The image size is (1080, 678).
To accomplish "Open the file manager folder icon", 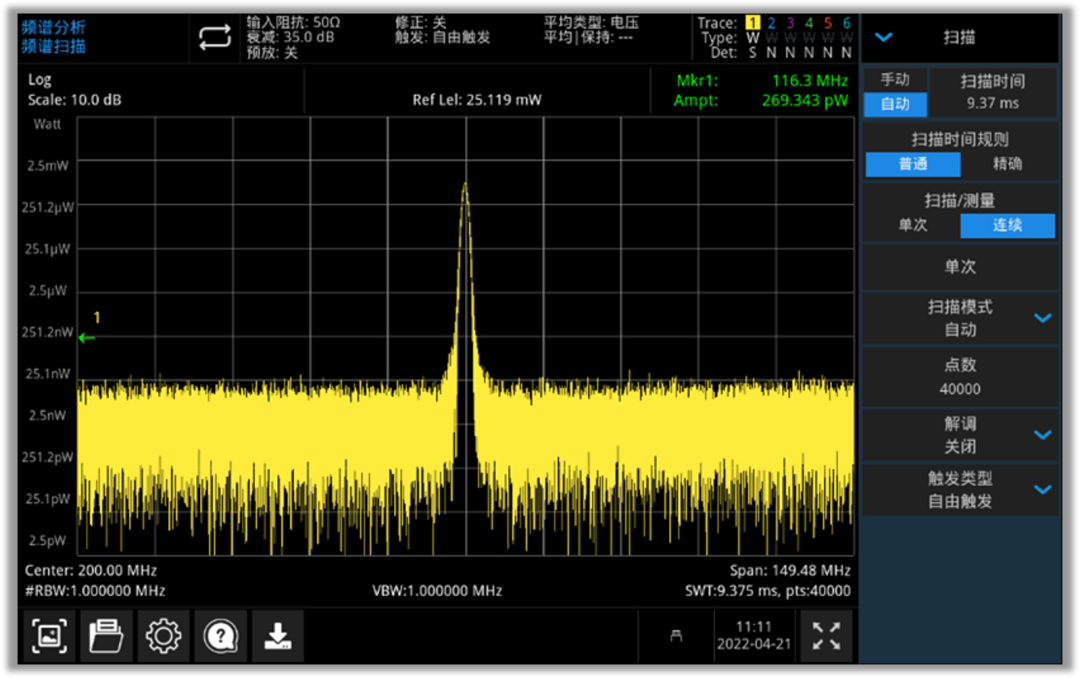I will point(106,636).
